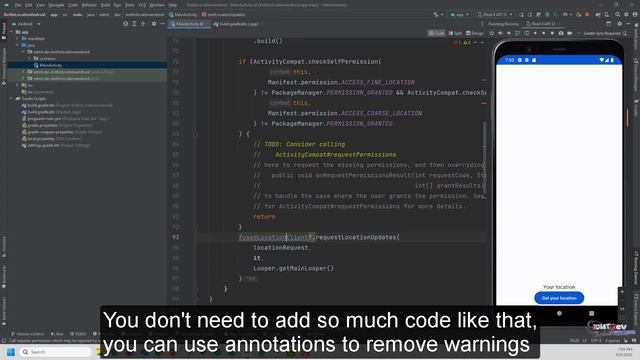Viewport: 640px width, 360px height.
Task: Click Get your location button in emulator
Action: tap(559, 298)
